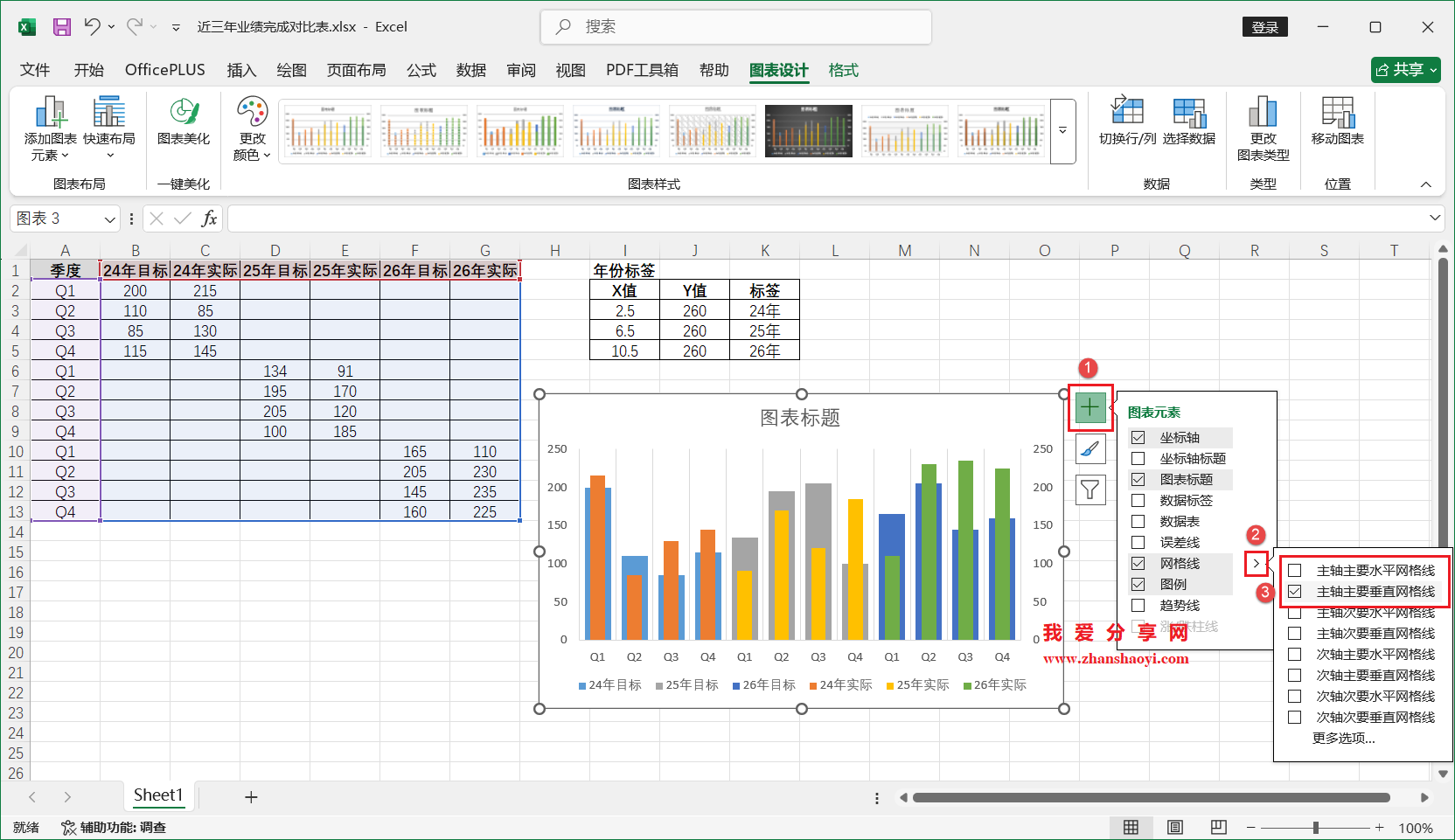Click the 100% zoom level button

tap(1416, 828)
